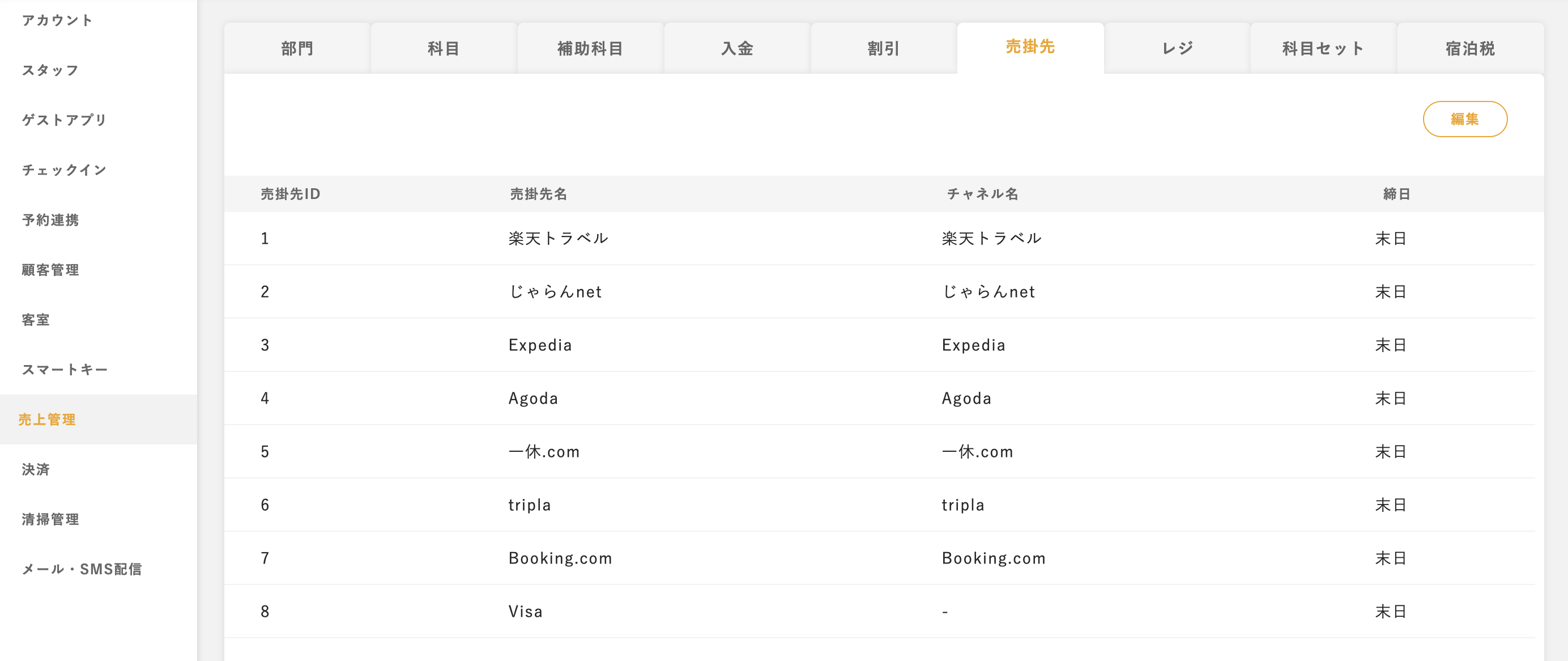Click Expedia in the 売掛先名 column

click(540, 345)
